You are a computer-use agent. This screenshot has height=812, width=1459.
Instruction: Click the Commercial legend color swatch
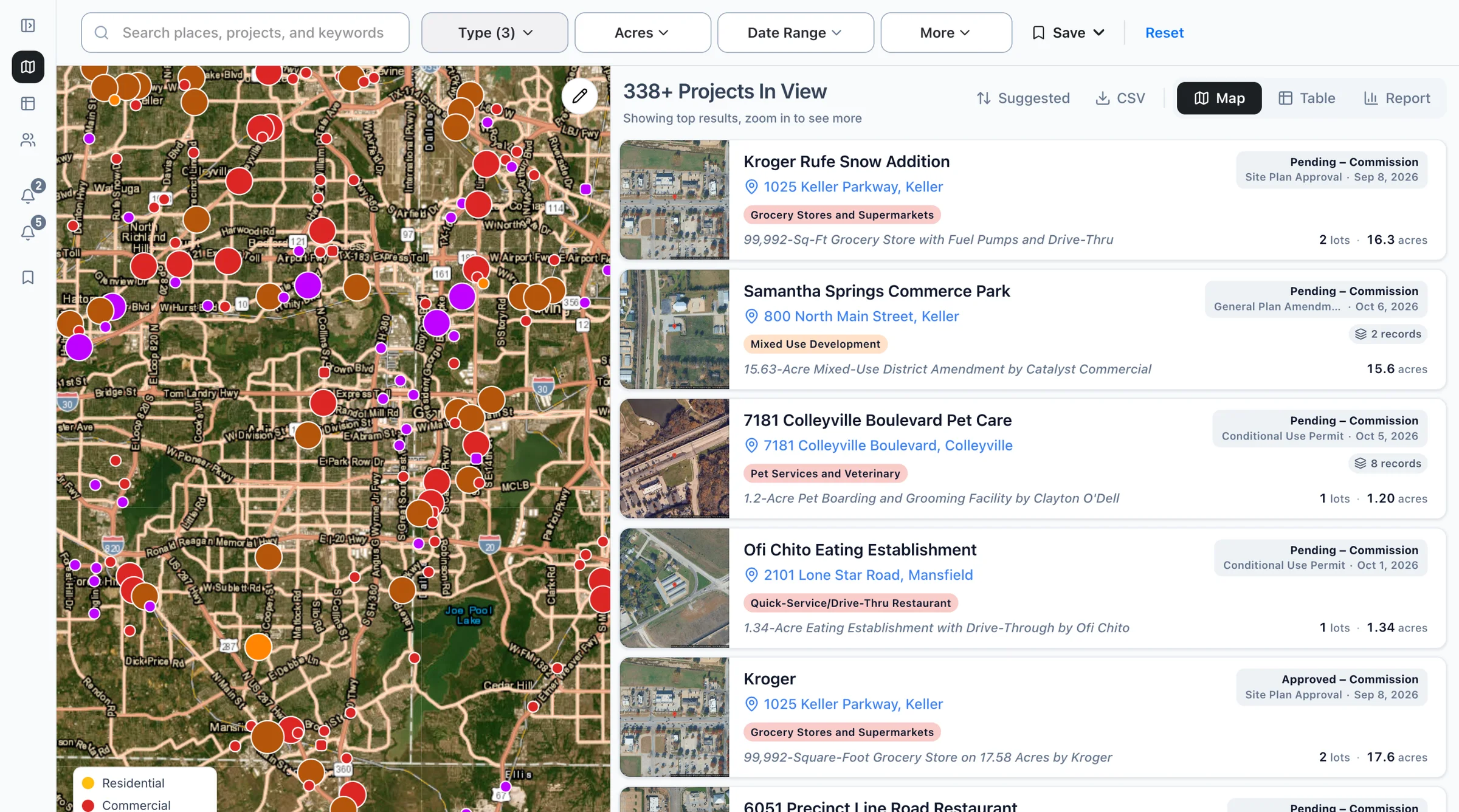tap(88, 805)
